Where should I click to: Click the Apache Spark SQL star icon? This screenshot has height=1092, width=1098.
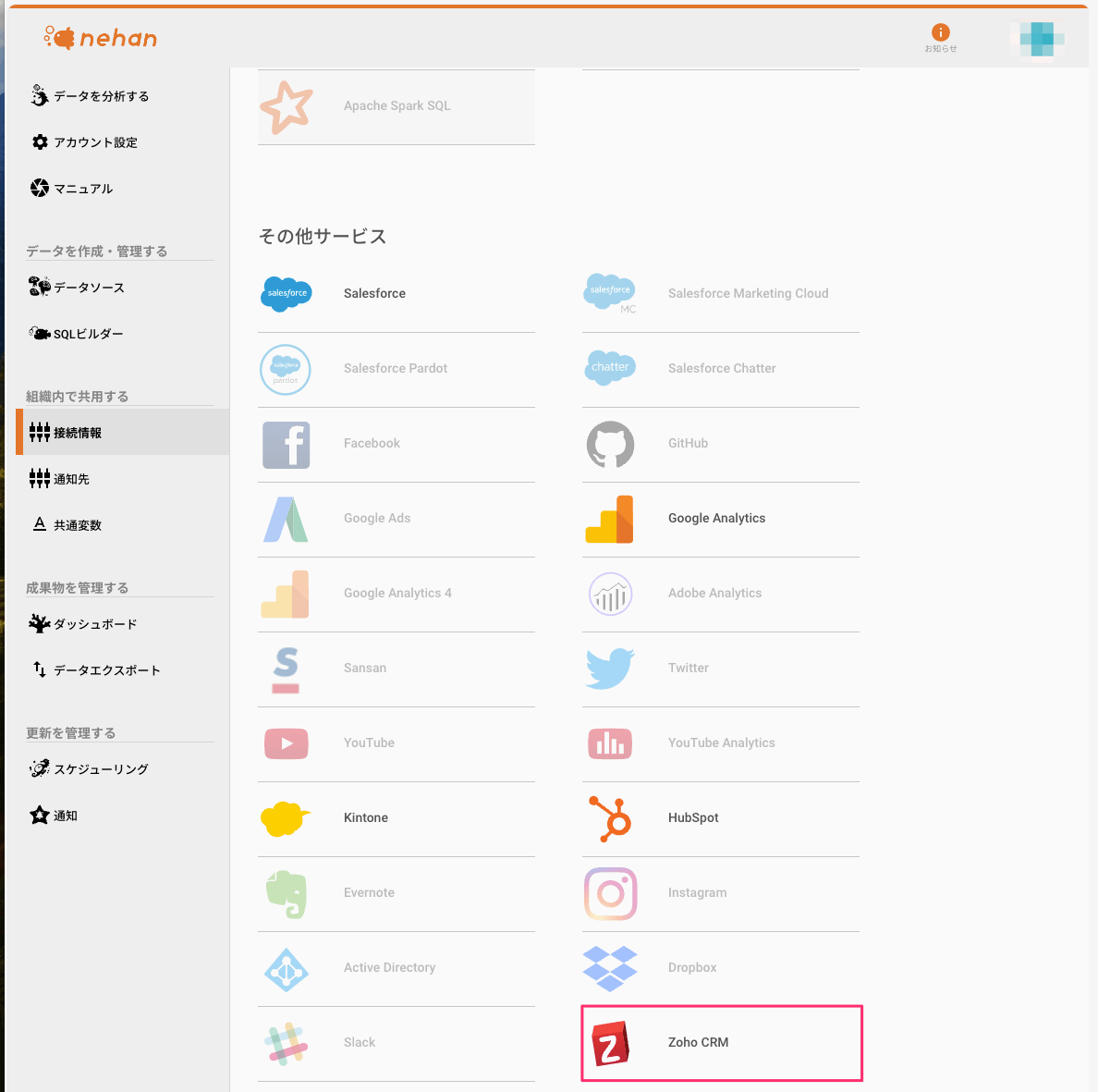point(287,107)
